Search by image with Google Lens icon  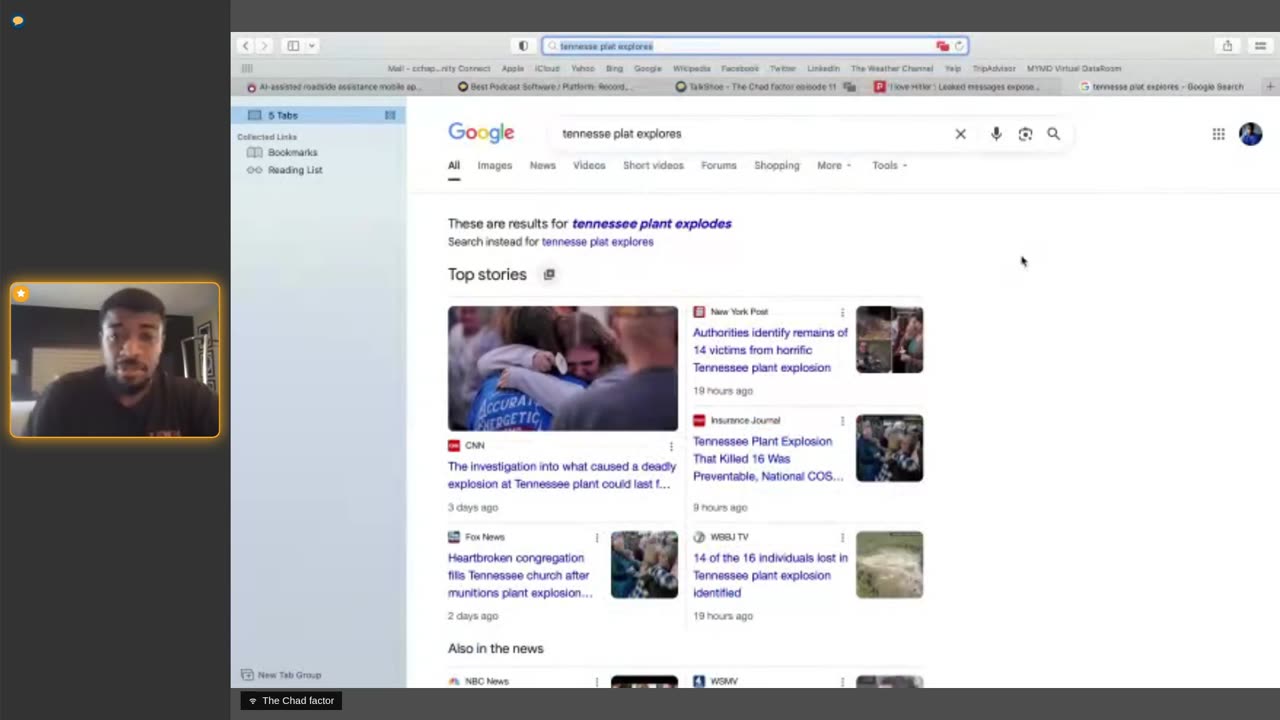[1025, 134]
